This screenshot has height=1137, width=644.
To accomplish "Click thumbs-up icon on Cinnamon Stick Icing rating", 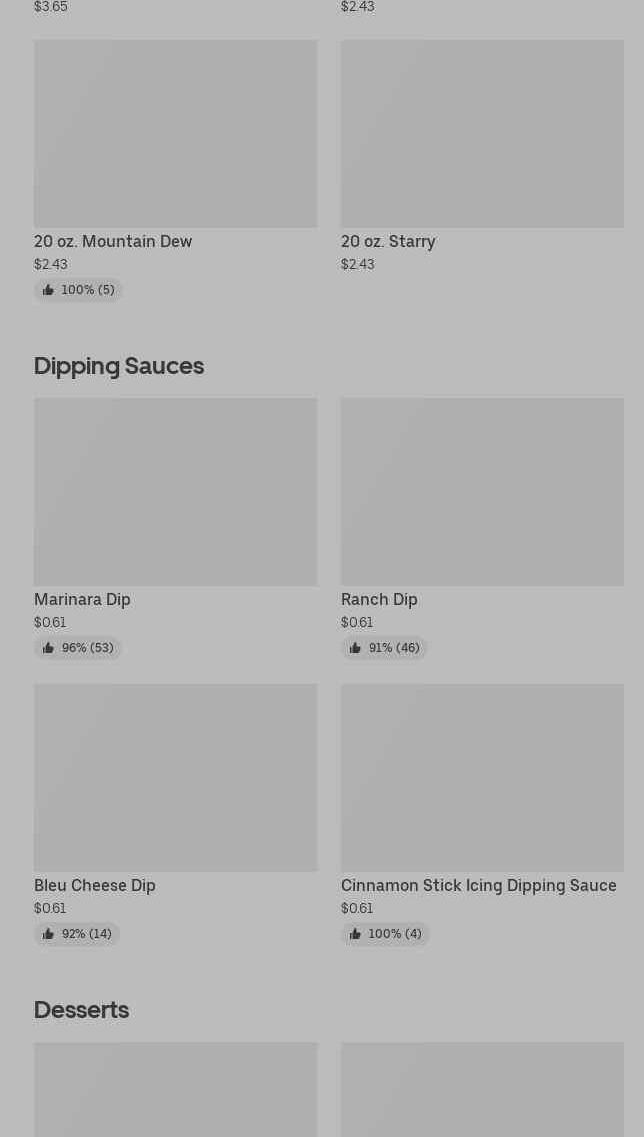I will click(x=355, y=934).
